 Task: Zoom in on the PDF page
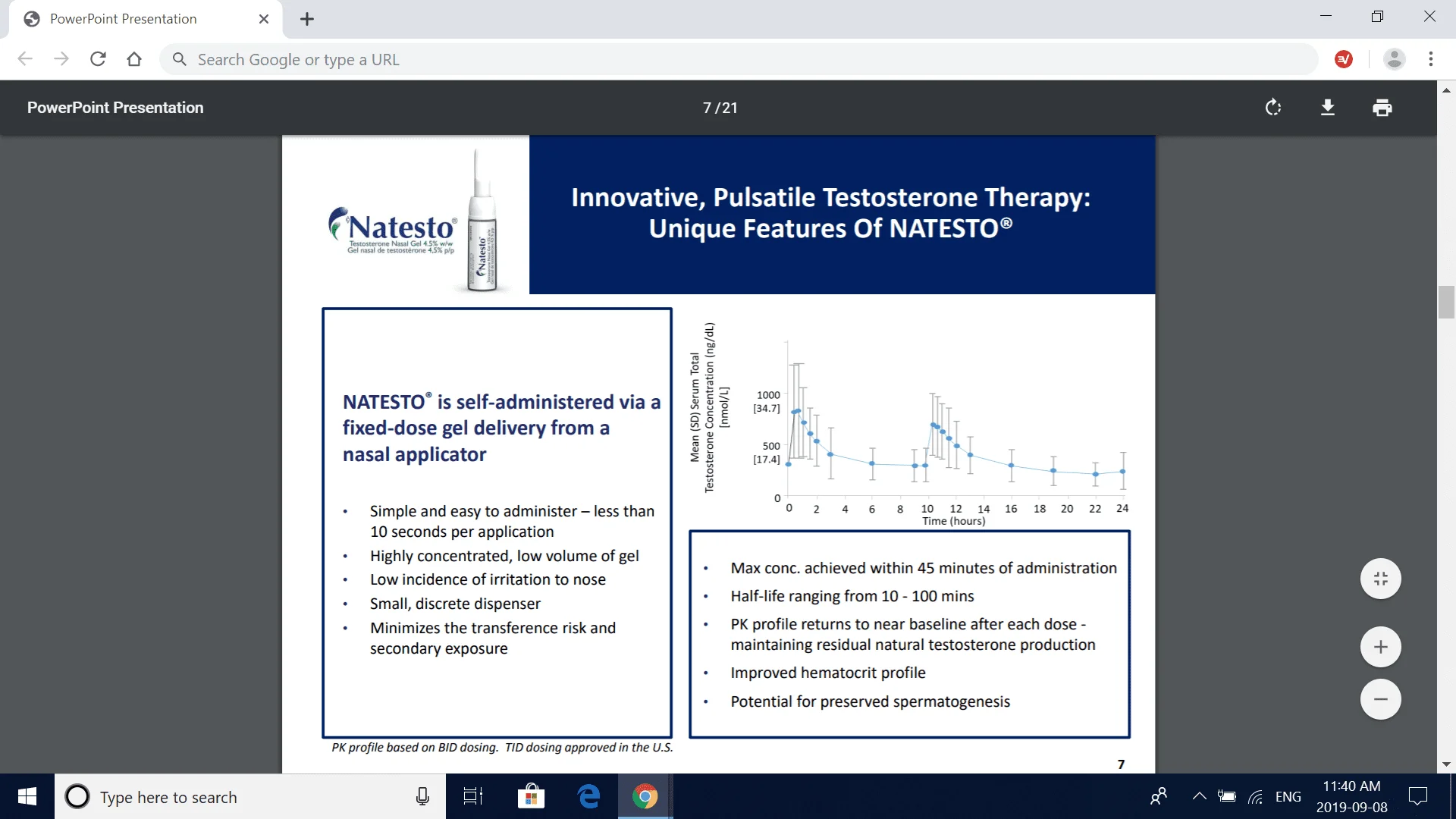click(1381, 647)
